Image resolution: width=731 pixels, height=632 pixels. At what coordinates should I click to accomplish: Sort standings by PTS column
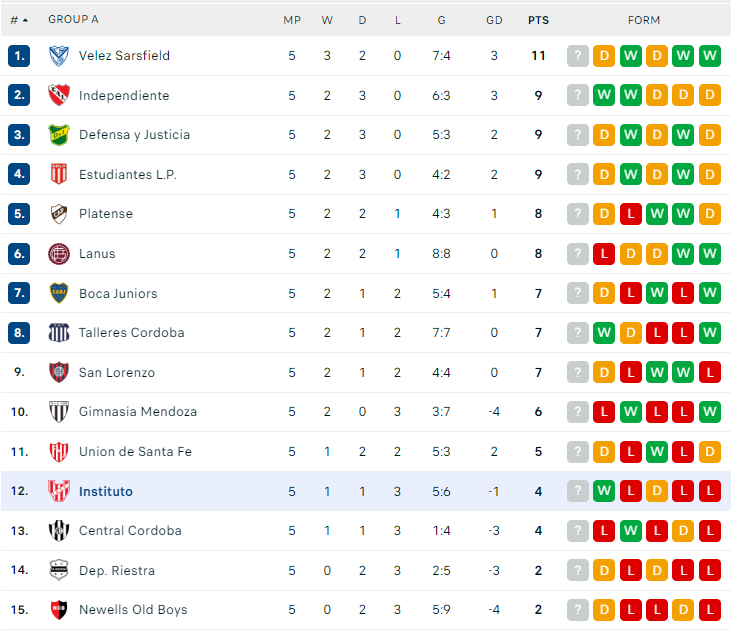pyautogui.click(x=538, y=20)
